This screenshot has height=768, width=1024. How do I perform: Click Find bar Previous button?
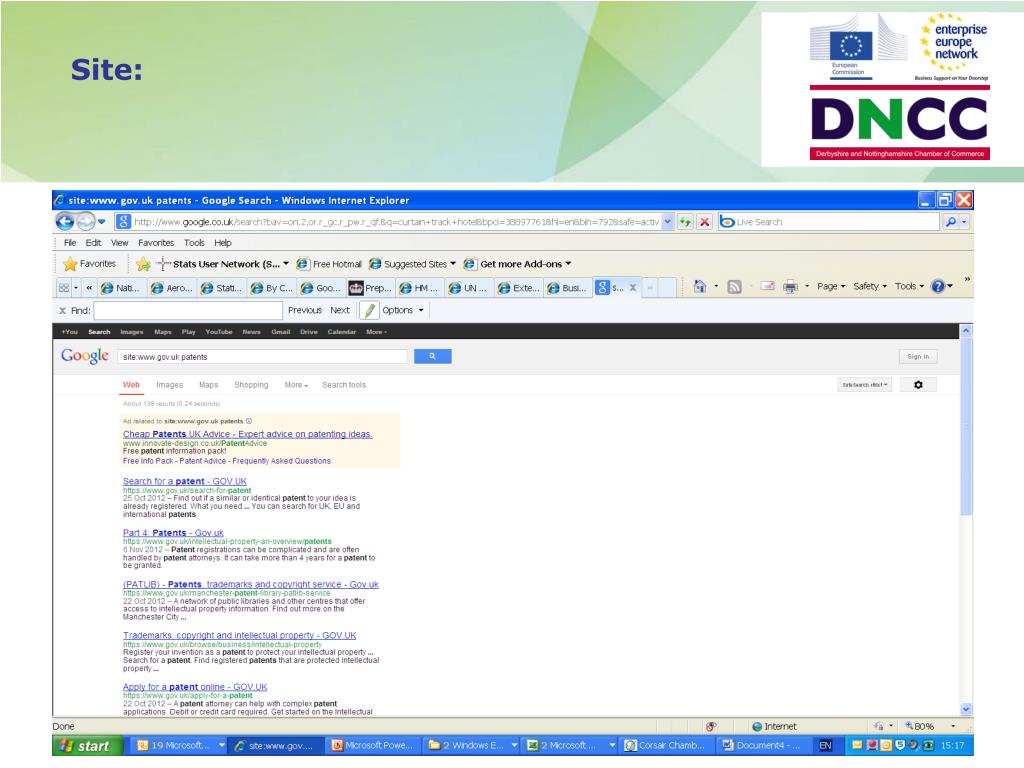pos(305,310)
